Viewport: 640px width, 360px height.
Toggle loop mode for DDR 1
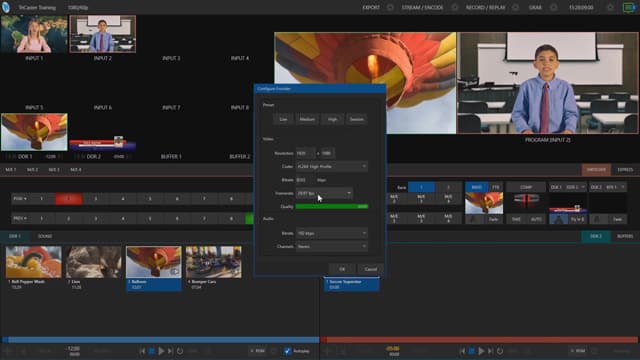pos(180,351)
